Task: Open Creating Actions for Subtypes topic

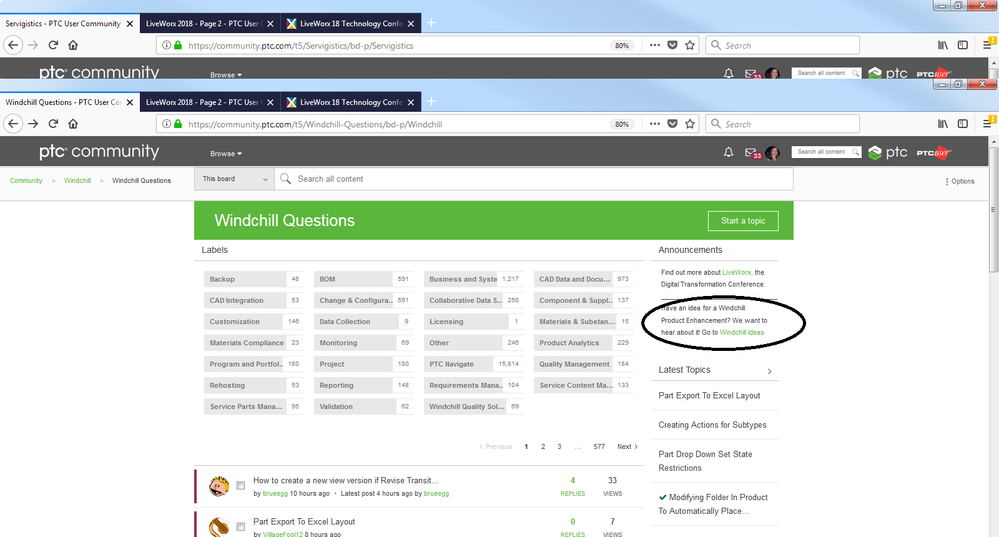Action: pyautogui.click(x=712, y=425)
